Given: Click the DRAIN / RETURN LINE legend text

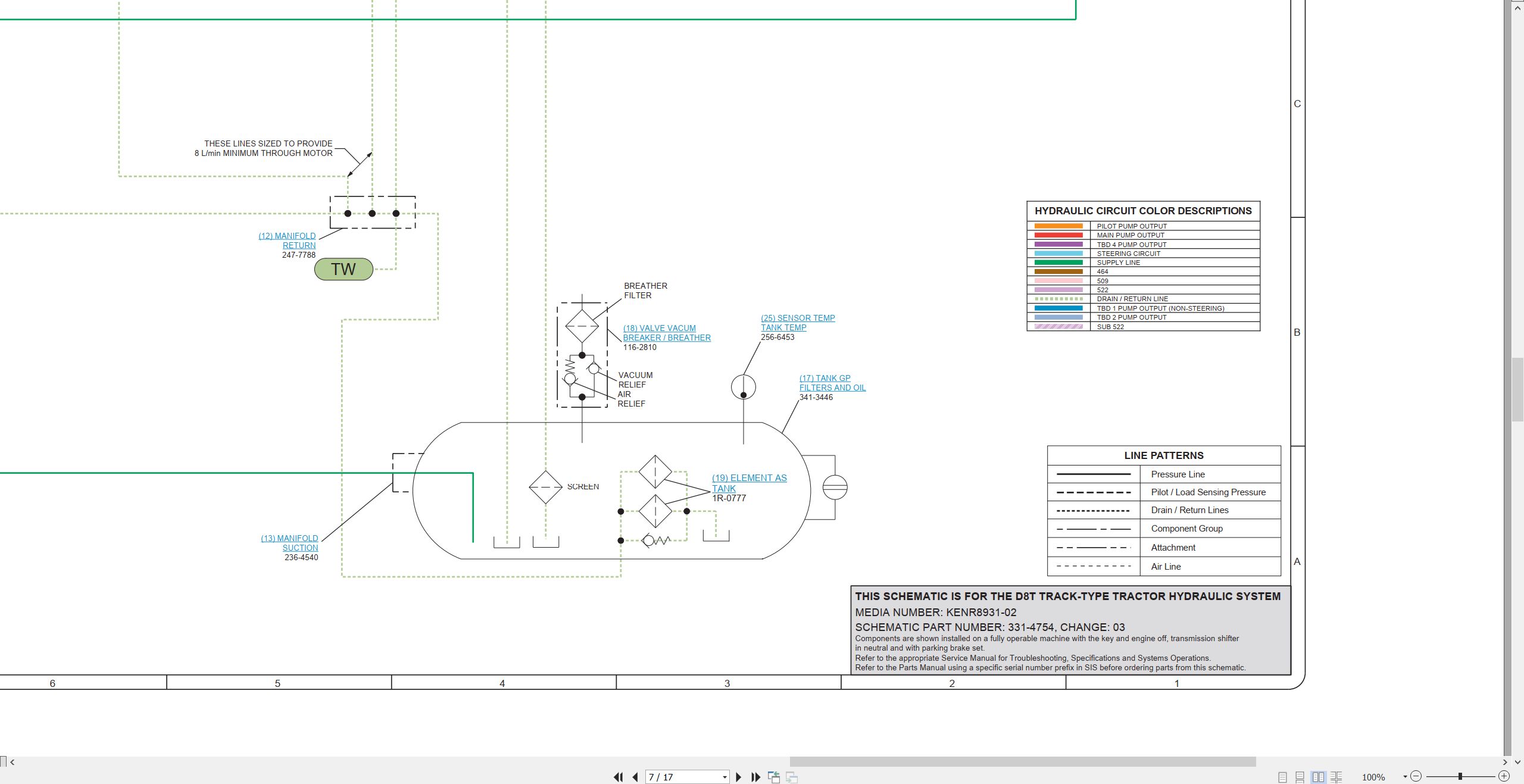Looking at the screenshot, I should (x=1132, y=299).
